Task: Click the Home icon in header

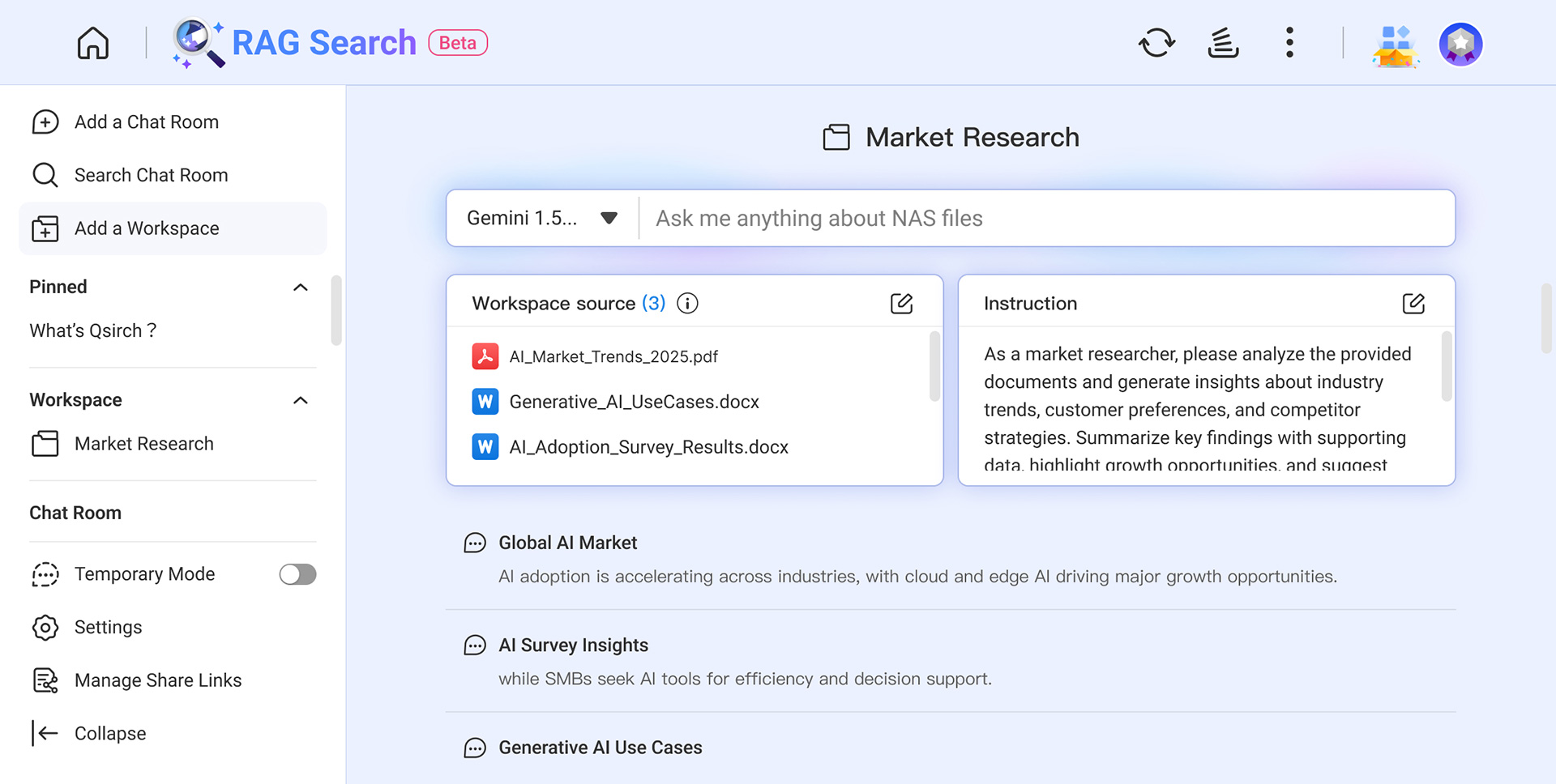Action: point(92,43)
